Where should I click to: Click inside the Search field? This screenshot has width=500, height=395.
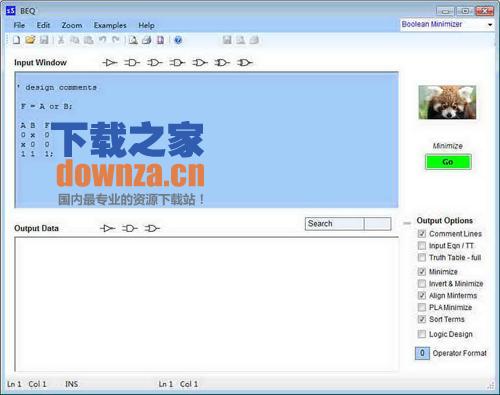334,224
